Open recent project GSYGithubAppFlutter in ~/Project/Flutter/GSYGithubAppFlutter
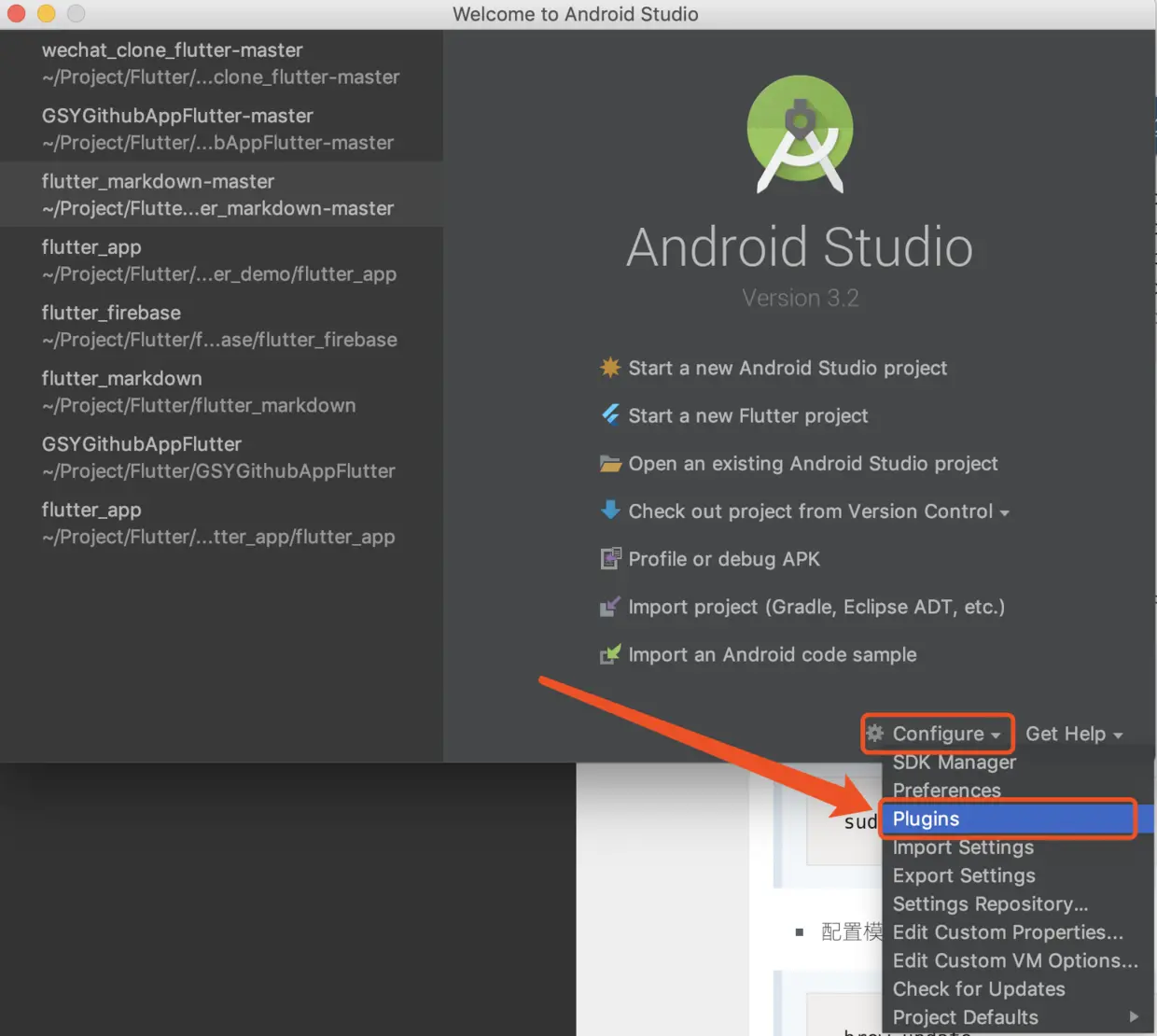The width and height of the screenshot is (1157, 1036). (x=221, y=457)
